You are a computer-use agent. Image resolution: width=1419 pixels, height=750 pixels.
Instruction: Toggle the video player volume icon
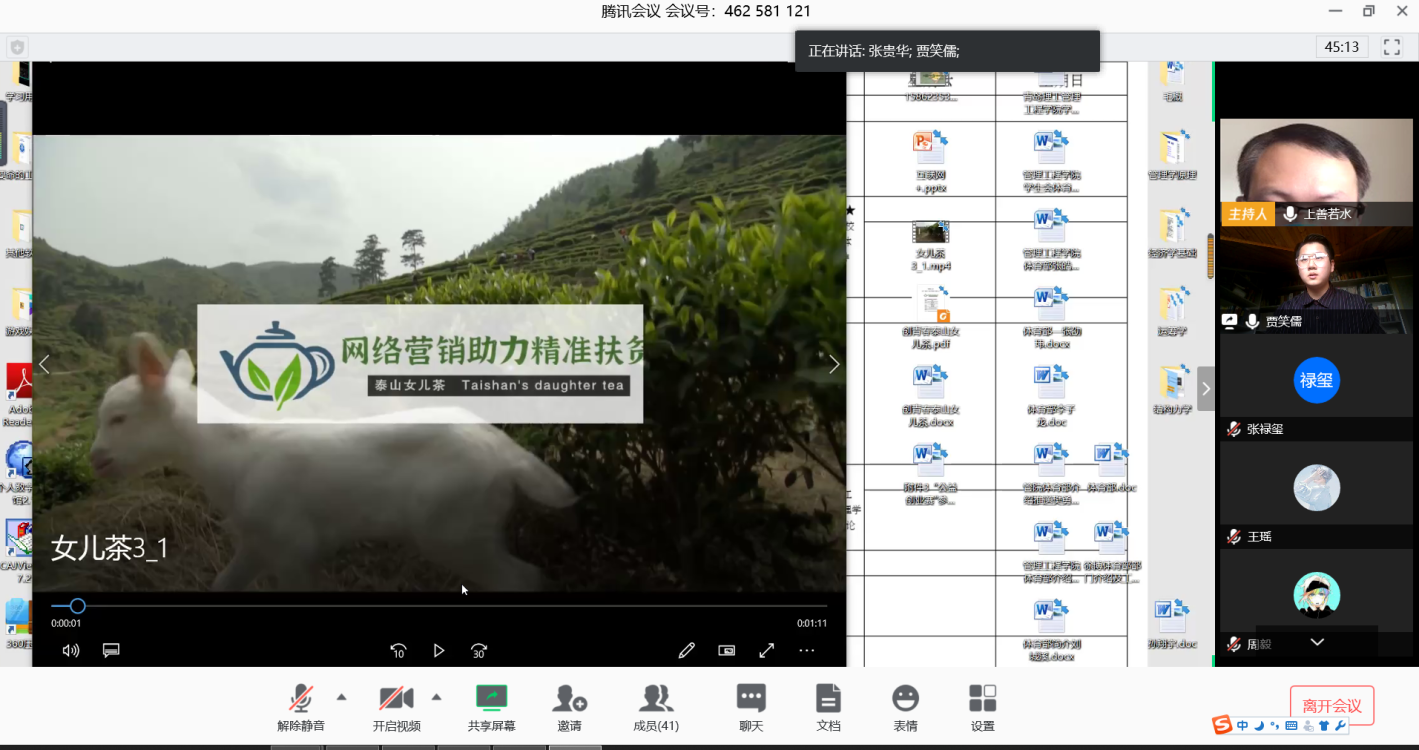71,651
